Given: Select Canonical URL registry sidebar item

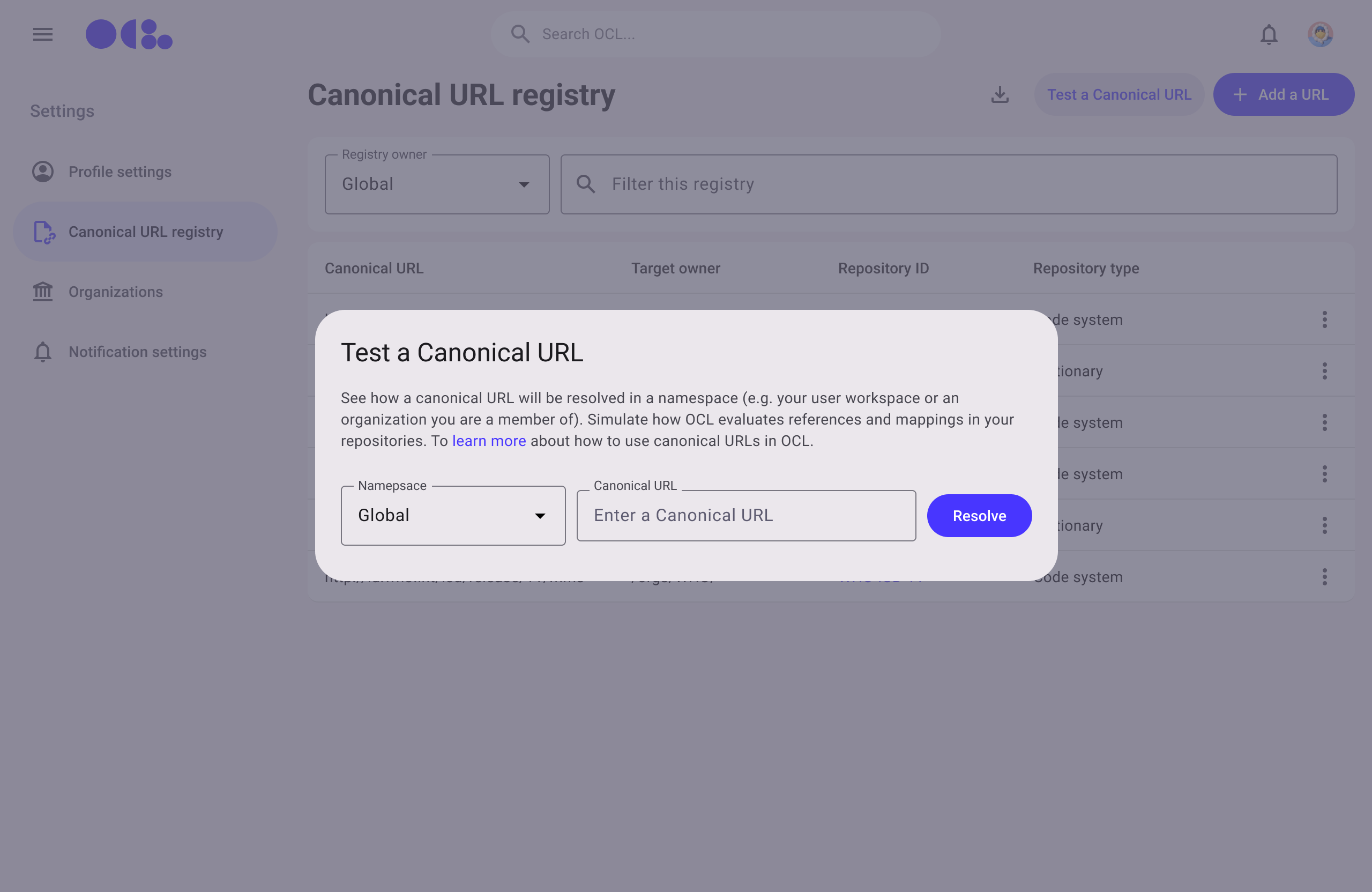Looking at the screenshot, I should tap(145, 232).
